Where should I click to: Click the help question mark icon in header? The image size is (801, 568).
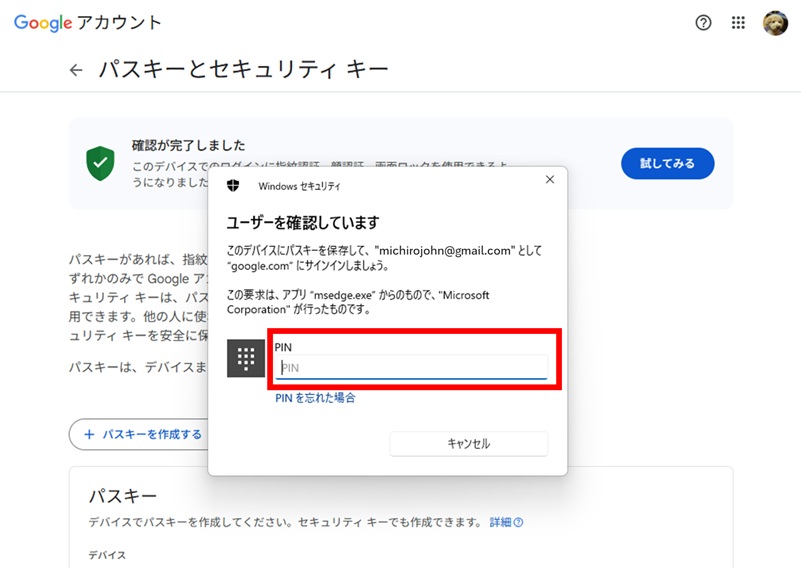[703, 23]
